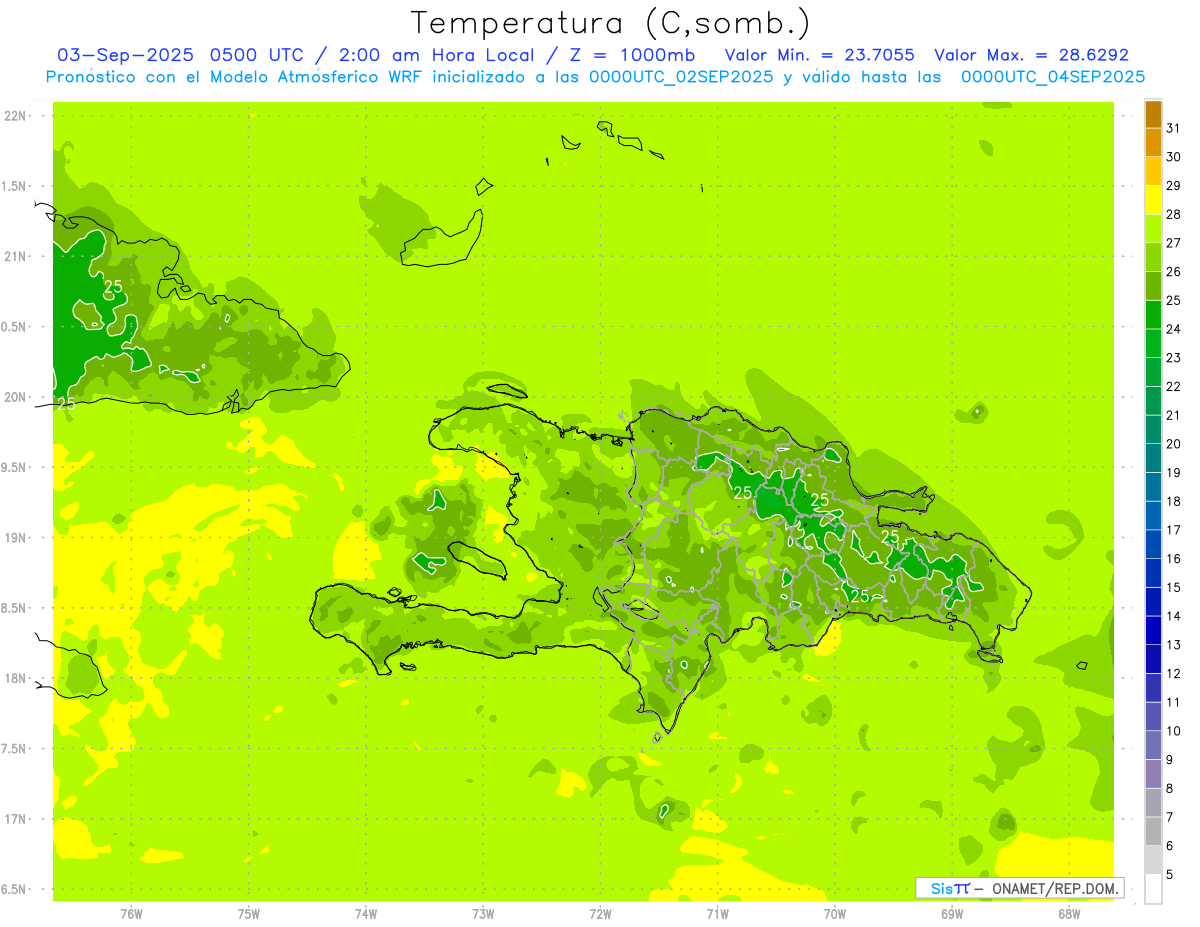
Task: Click the '74W' longitude axis label
Action: pyautogui.click(x=366, y=914)
